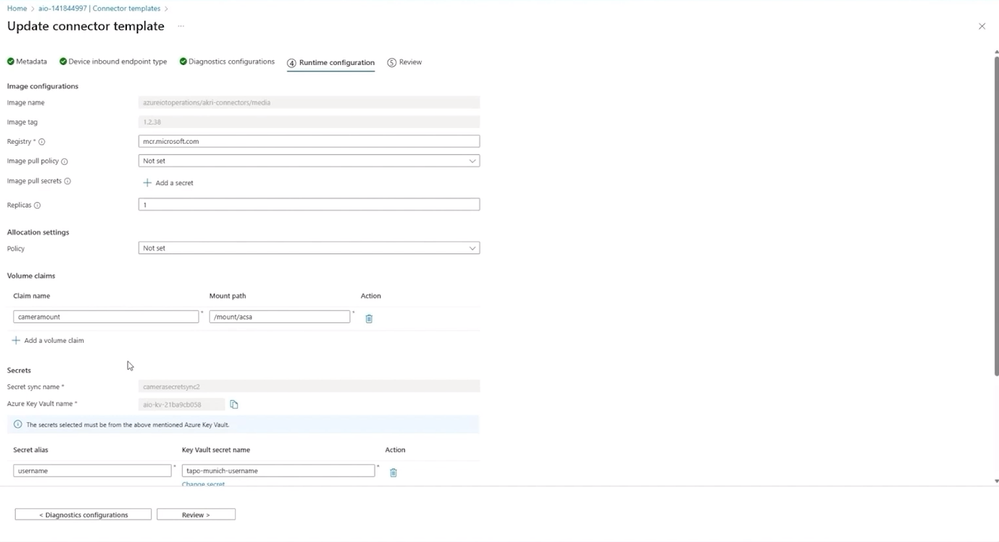Screen dimensions: 999x542
Task: Show info tooltip for Replicas
Action: click(37, 206)
